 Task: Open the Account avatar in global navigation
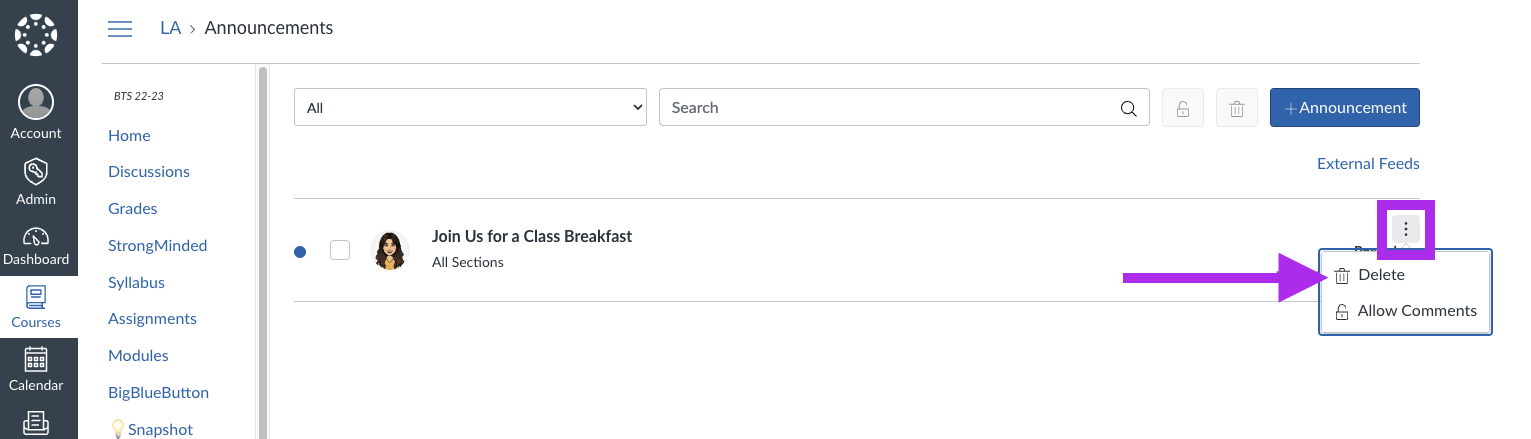[36, 102]
